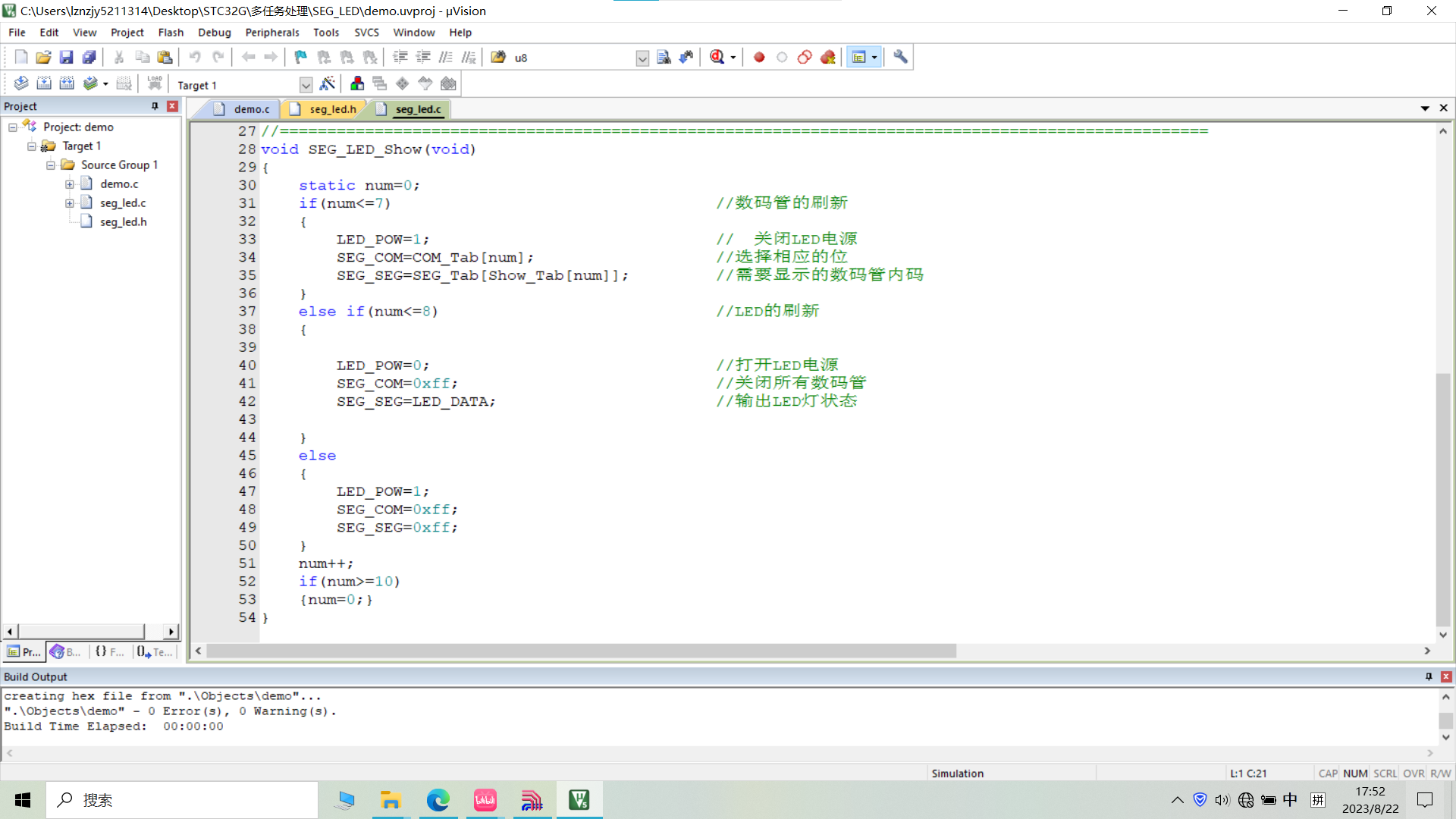Close the active editor tab
The height and width of the screenshot is (819, 1456).
tap(1444, 108)
